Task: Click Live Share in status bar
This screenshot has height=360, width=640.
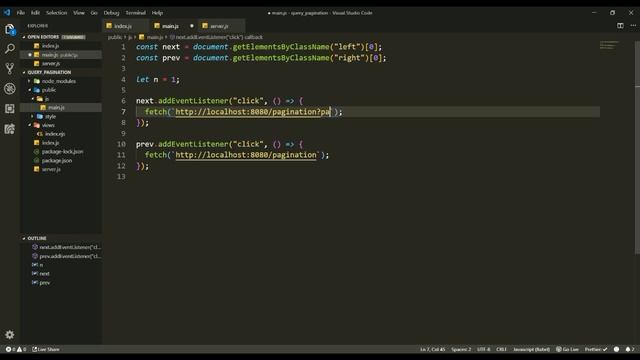Action: click(x=46, y=349)
